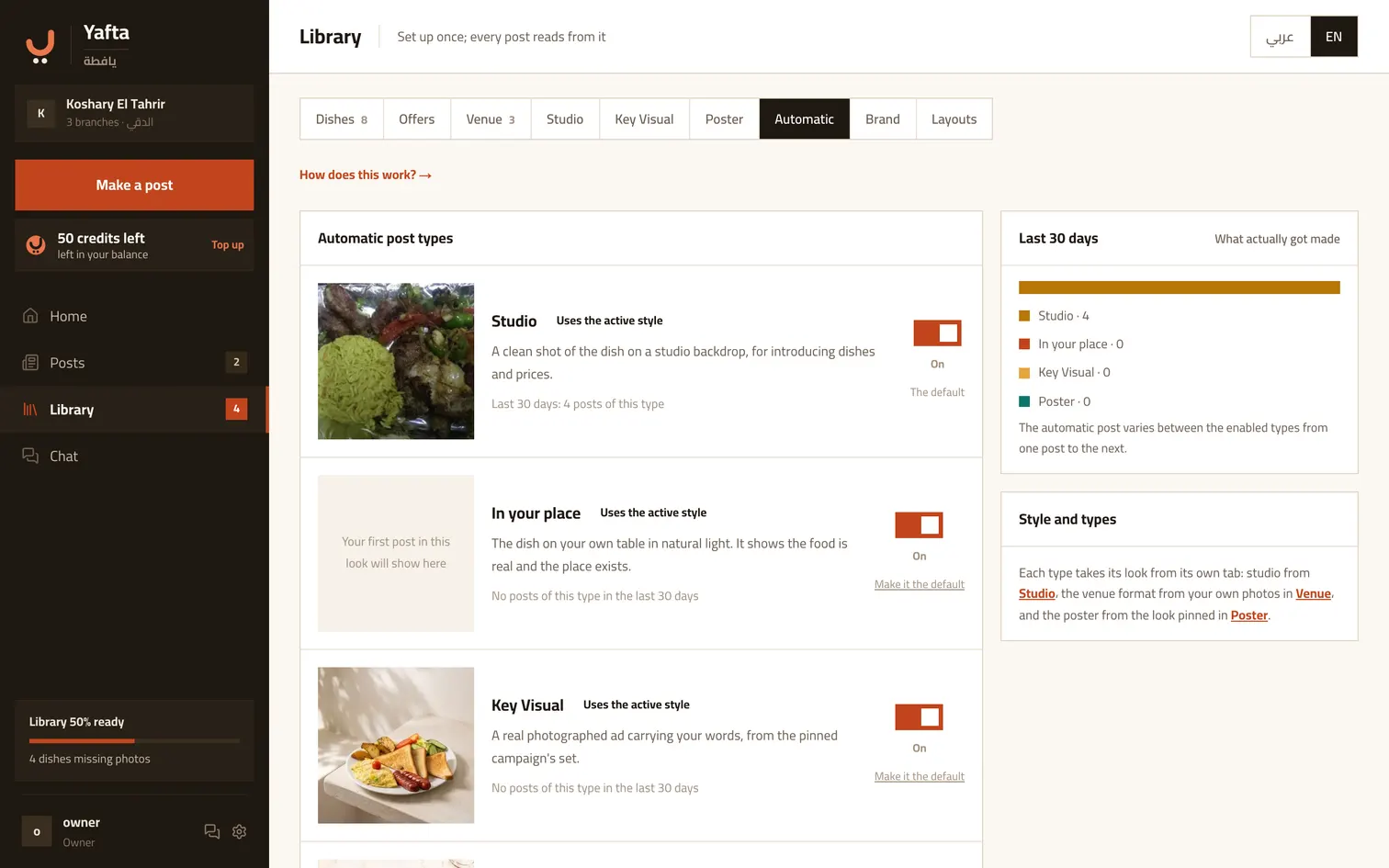Disable the In your place toggle
The image size is (1389, 868).
[x=919, y=524]
